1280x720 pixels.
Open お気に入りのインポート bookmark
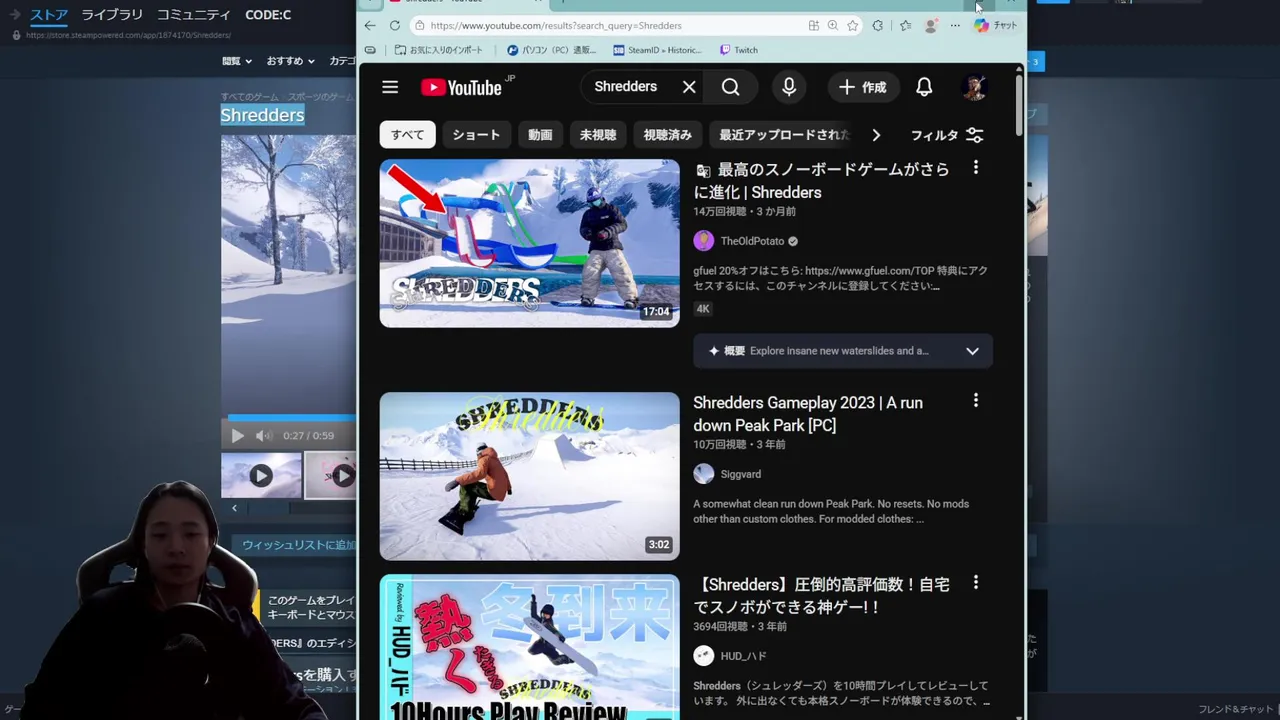[438, 50]
